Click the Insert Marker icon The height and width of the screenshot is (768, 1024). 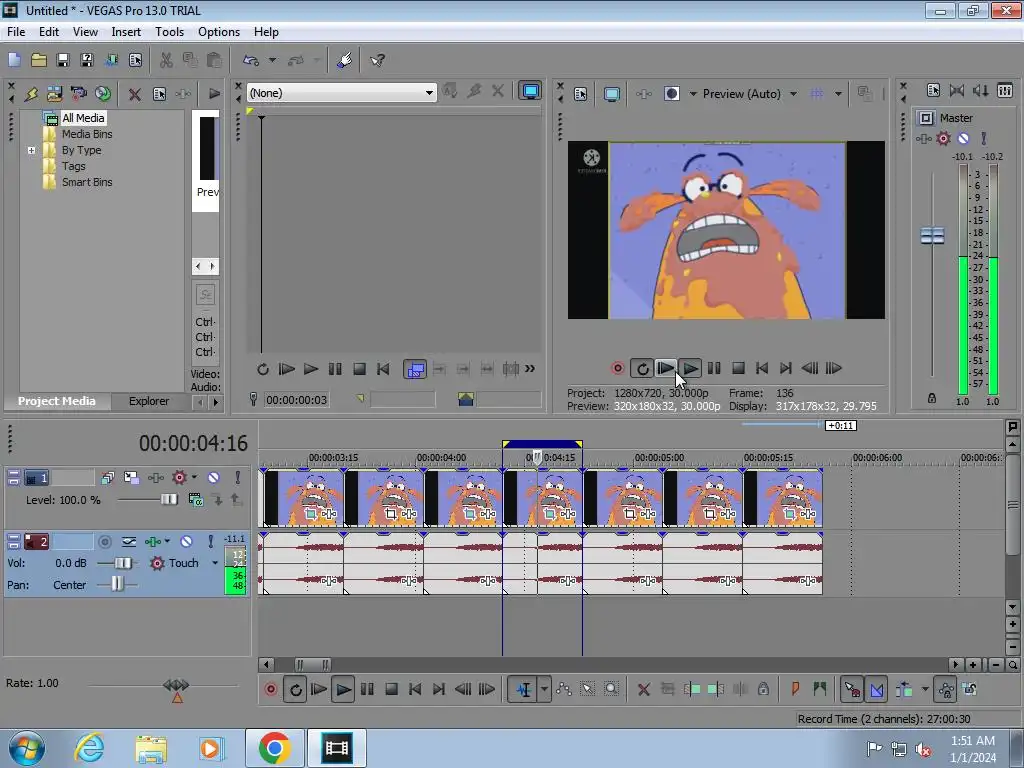(795, 688)
